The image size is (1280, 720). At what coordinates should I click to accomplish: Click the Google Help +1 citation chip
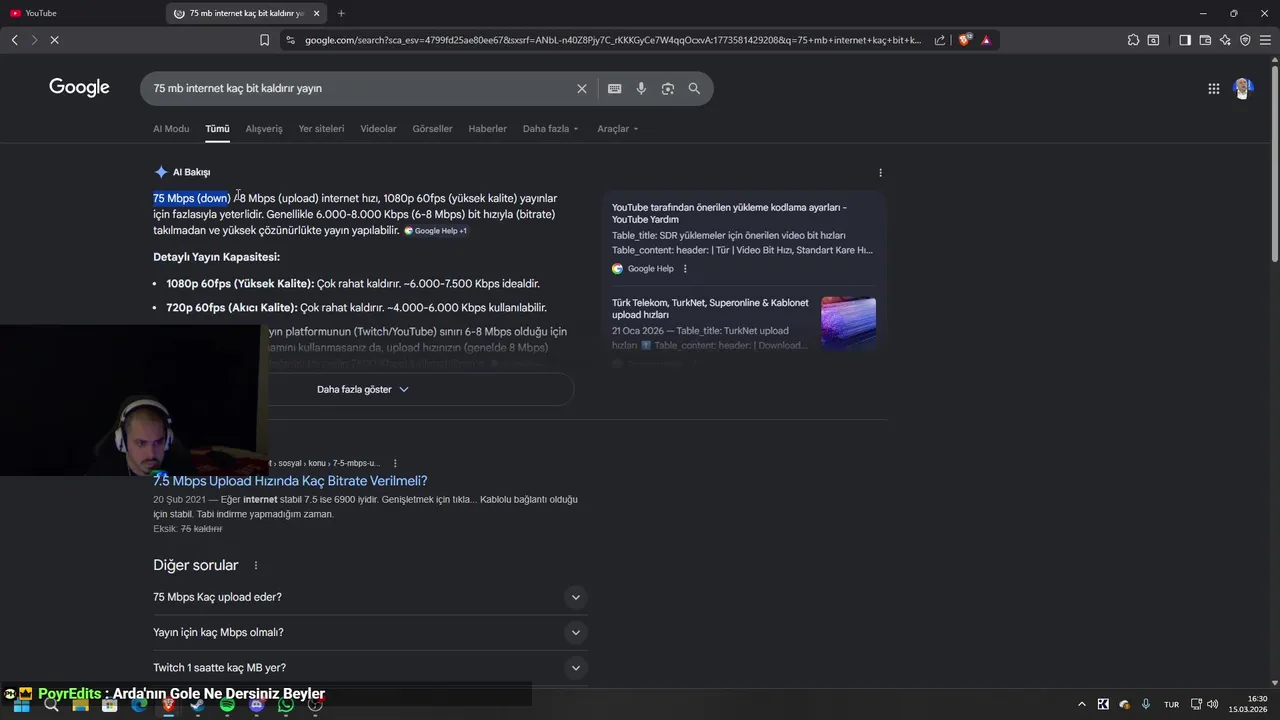pyautogui.click(x=436, y=231)
